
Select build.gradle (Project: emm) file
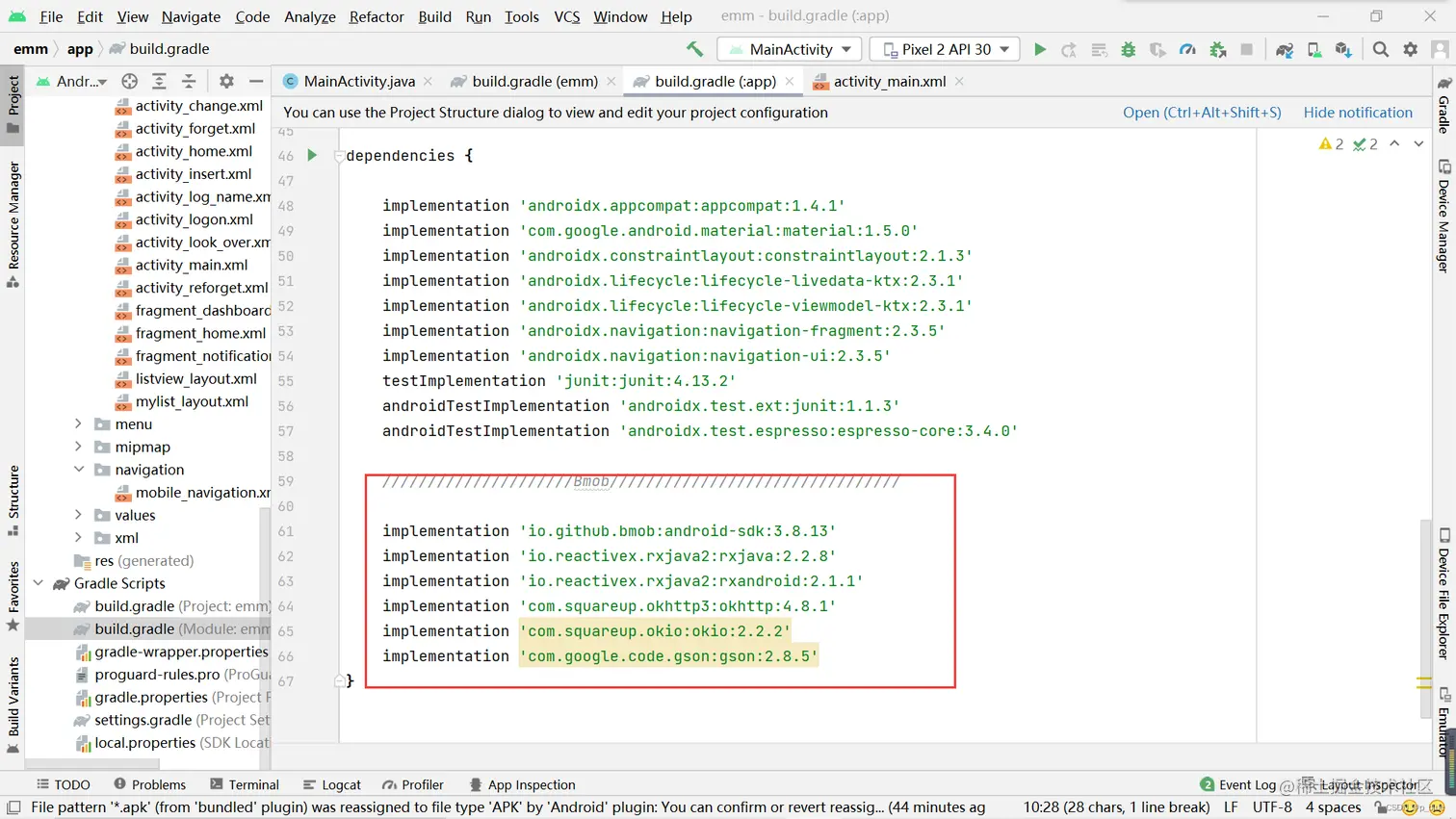tap(171, 606)
